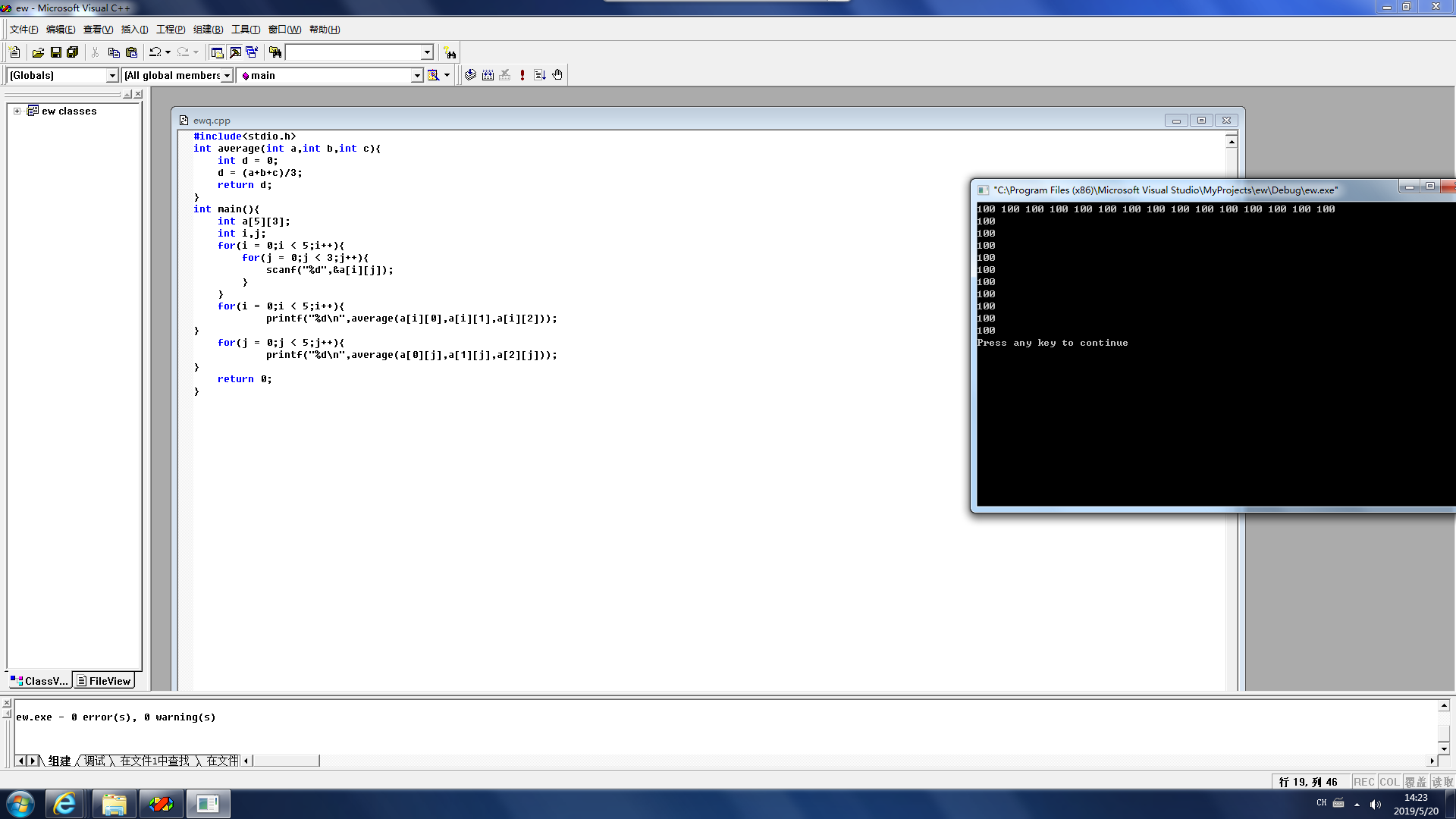Click the Open file icon

[38, 52]
